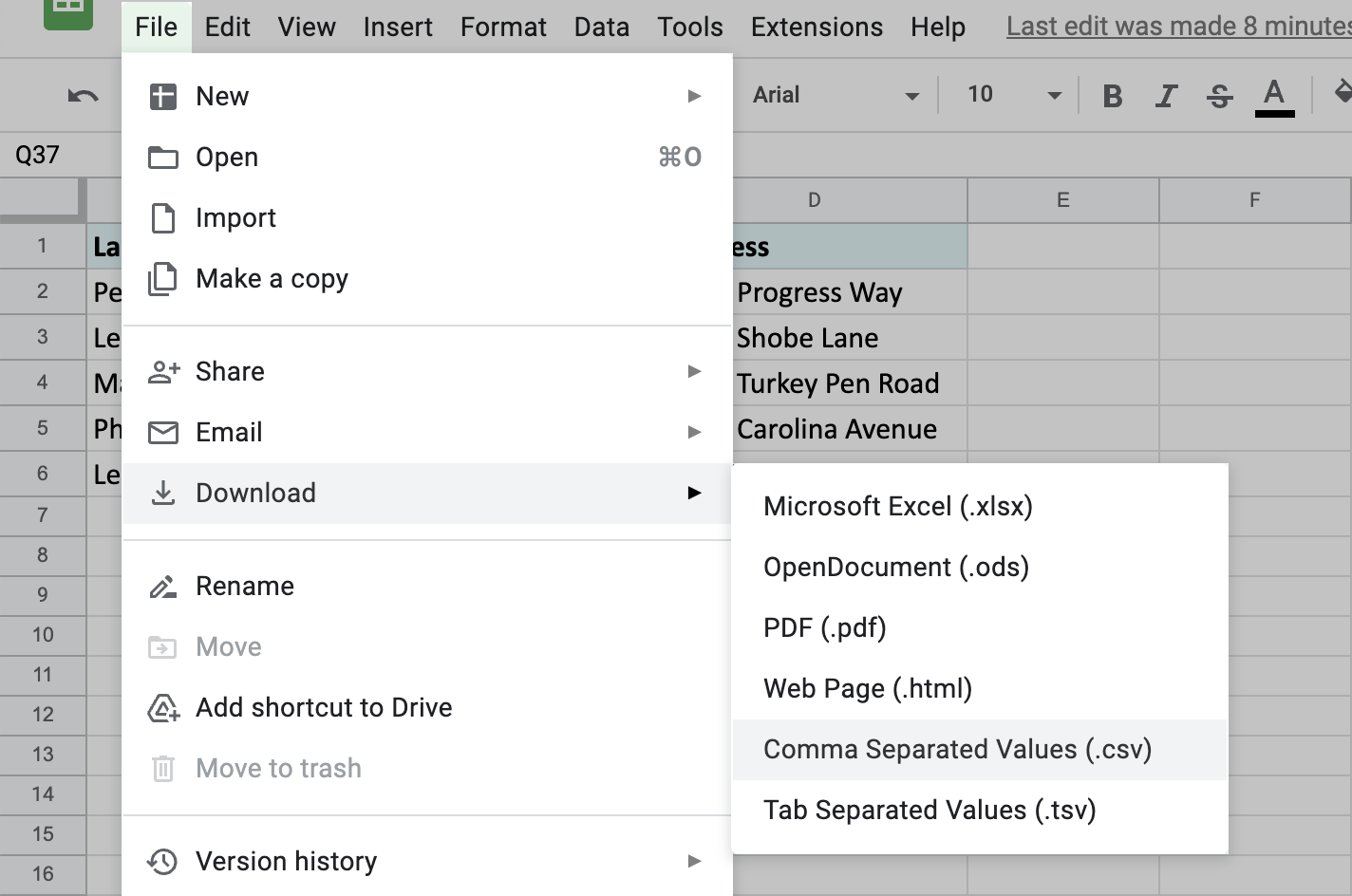The width and height of the screenshot is (1352, 896).
Task: Choose Microsoft Excel (.xlsx) download
Action: [x=897, y=507]
